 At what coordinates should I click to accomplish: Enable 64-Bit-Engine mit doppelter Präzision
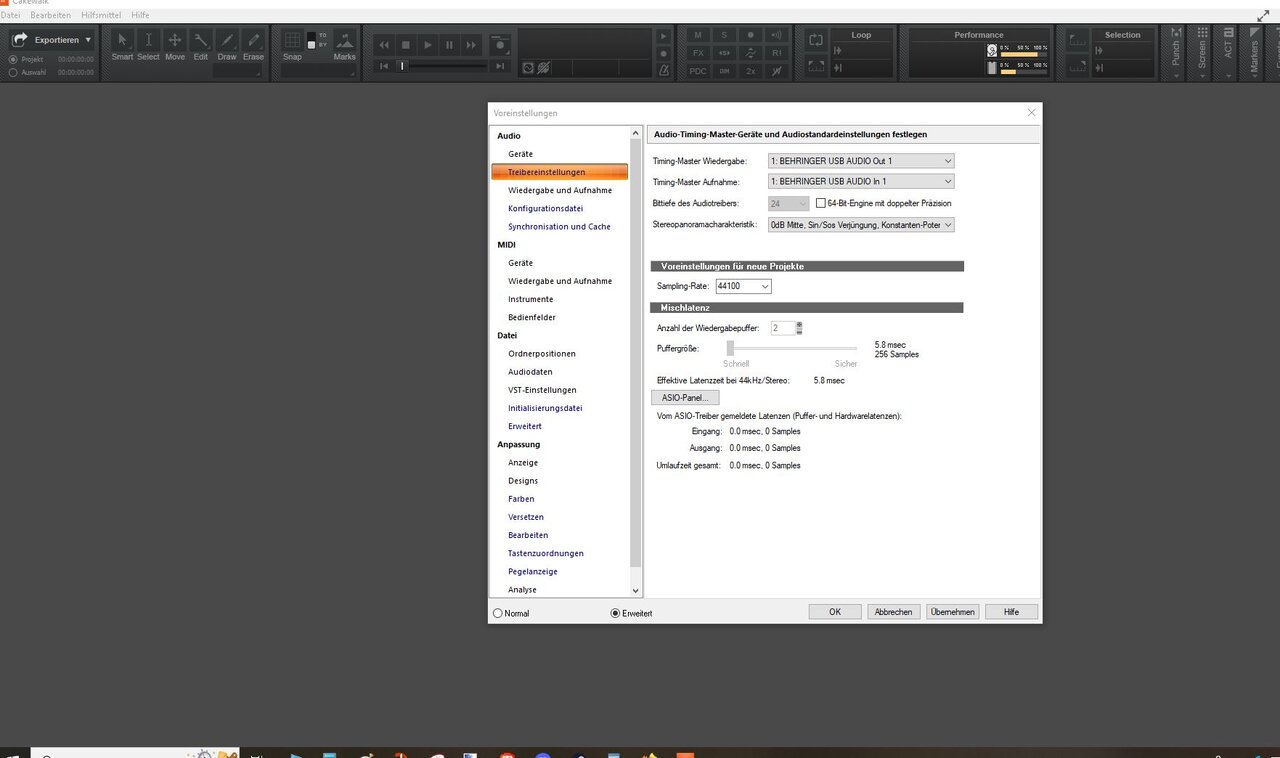821,203
